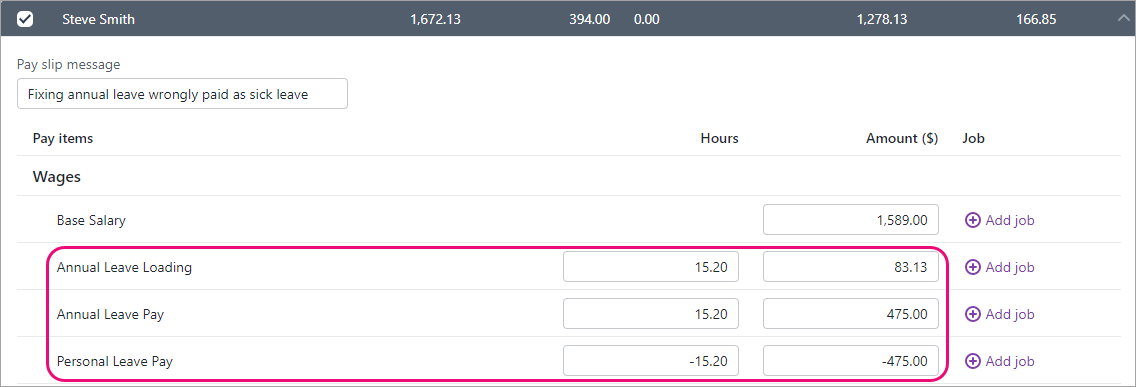Click Add job link for Base Salary

pos(1000,220)
